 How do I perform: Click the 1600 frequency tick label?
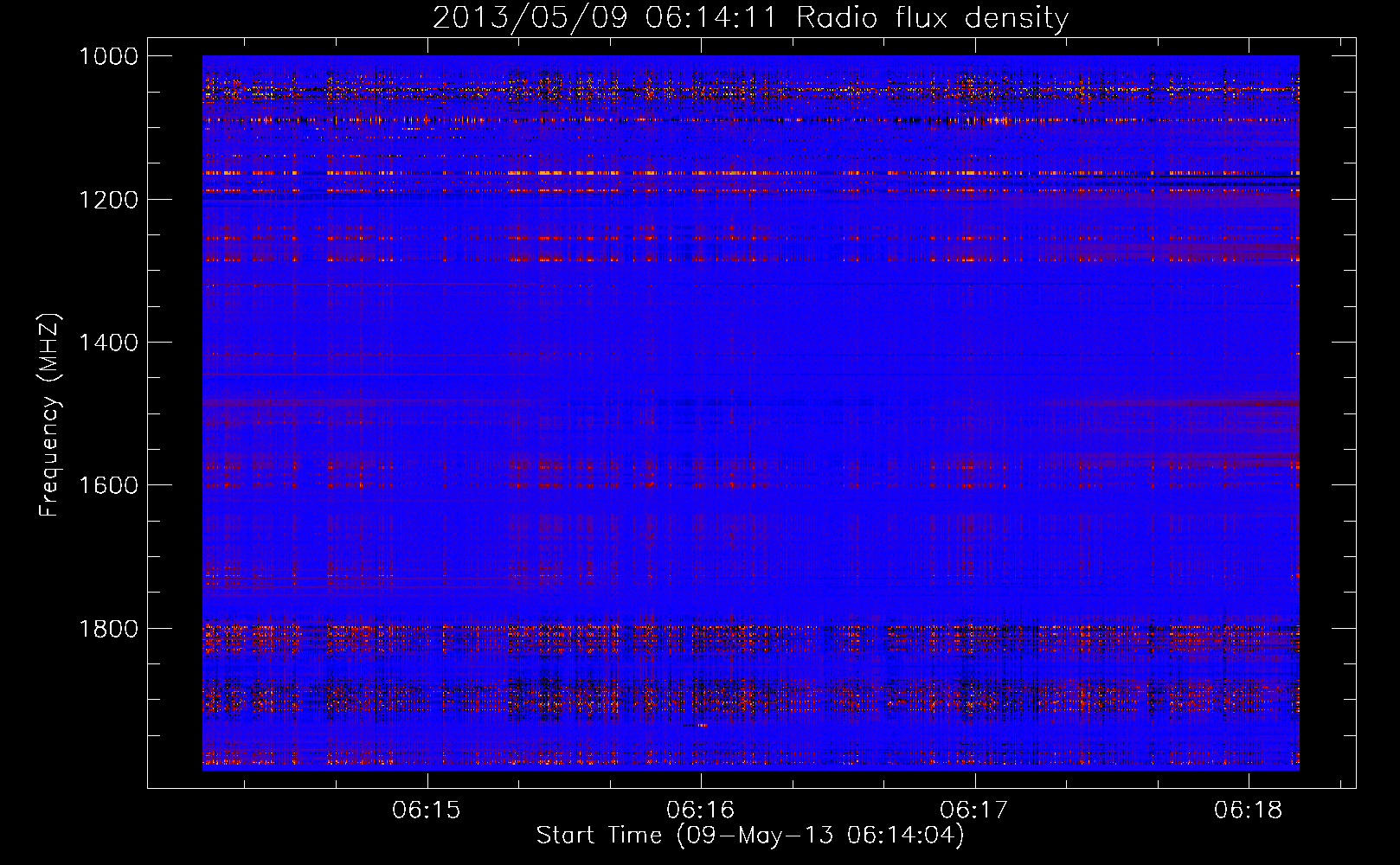click(x=108, y=485)
